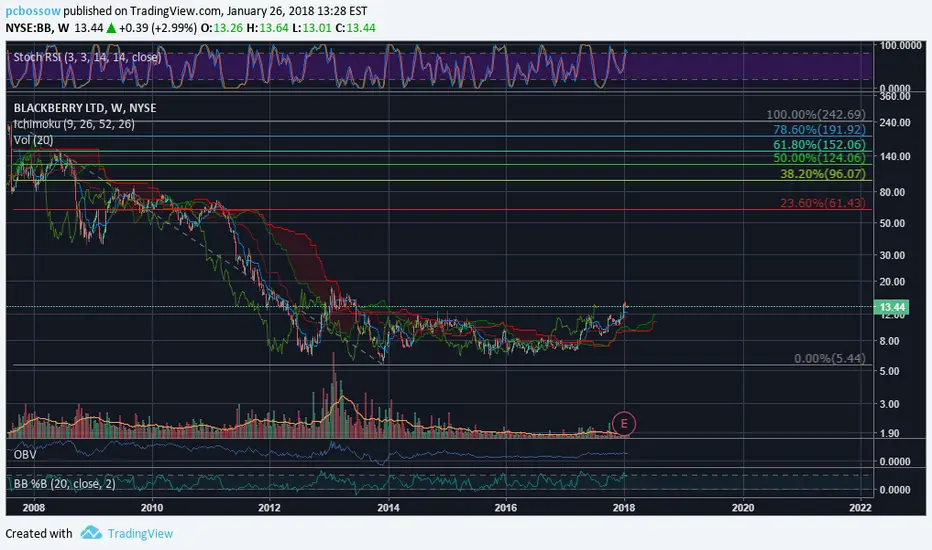The image size is (932, 550).
Task: Click the 78.60%(191.92) Fibonacci label
Action: tap(819, 129)
